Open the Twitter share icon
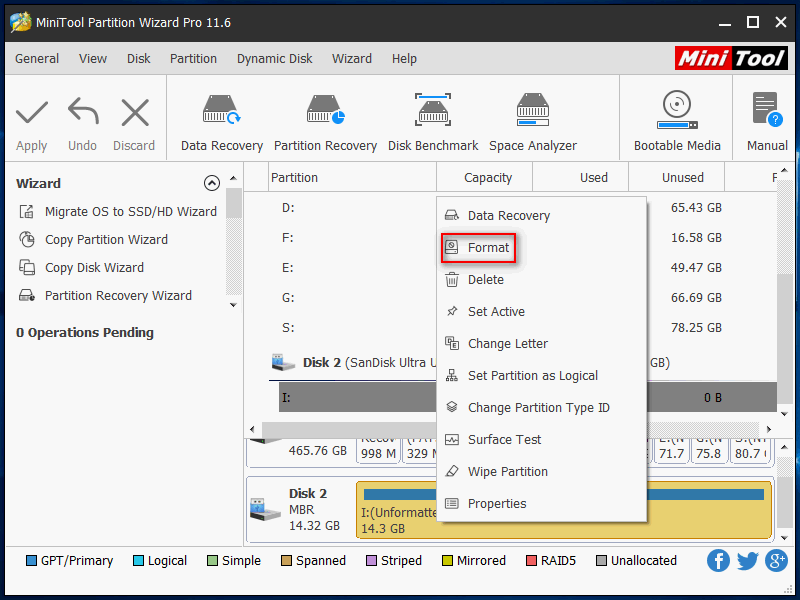This screenshot has width=800, height=600. pos(747,561)
